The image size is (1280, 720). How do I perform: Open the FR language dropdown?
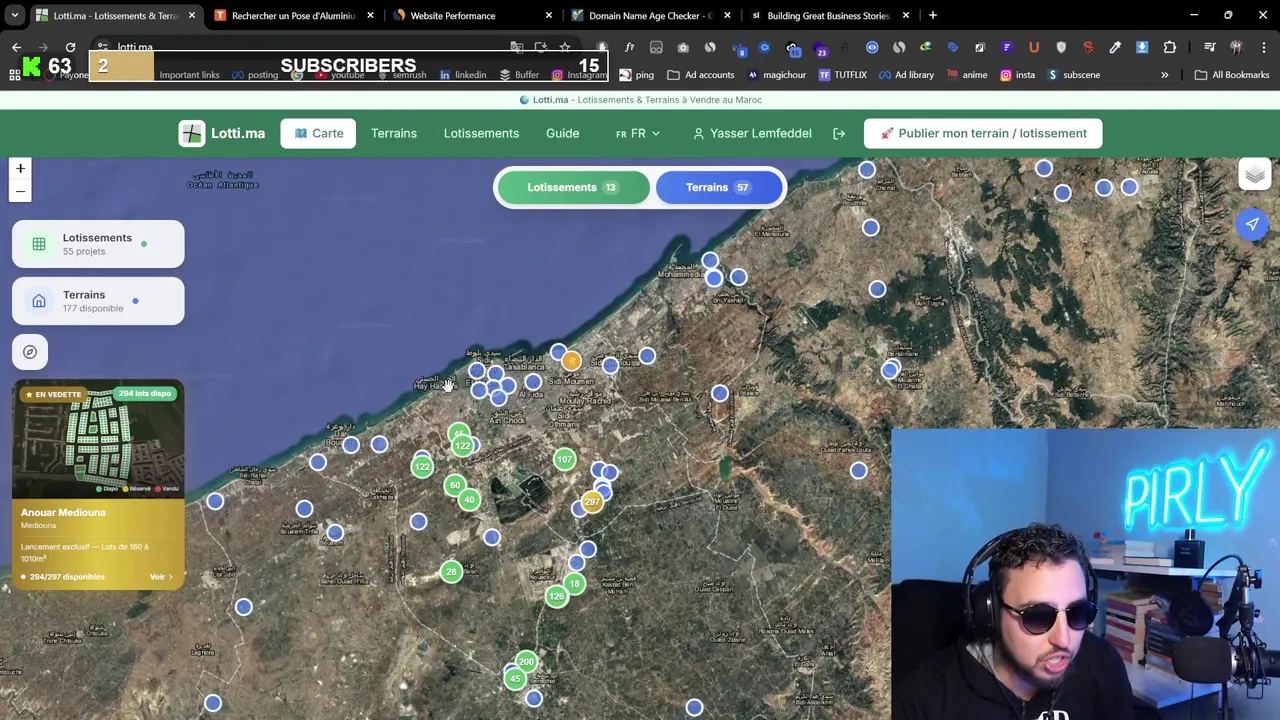click(x=637, y=133)
